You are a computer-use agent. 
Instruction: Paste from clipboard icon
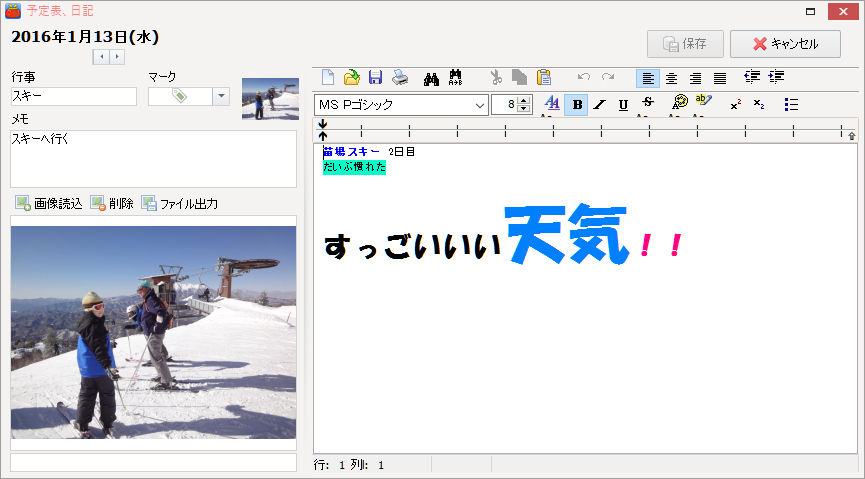pos(544,77)
